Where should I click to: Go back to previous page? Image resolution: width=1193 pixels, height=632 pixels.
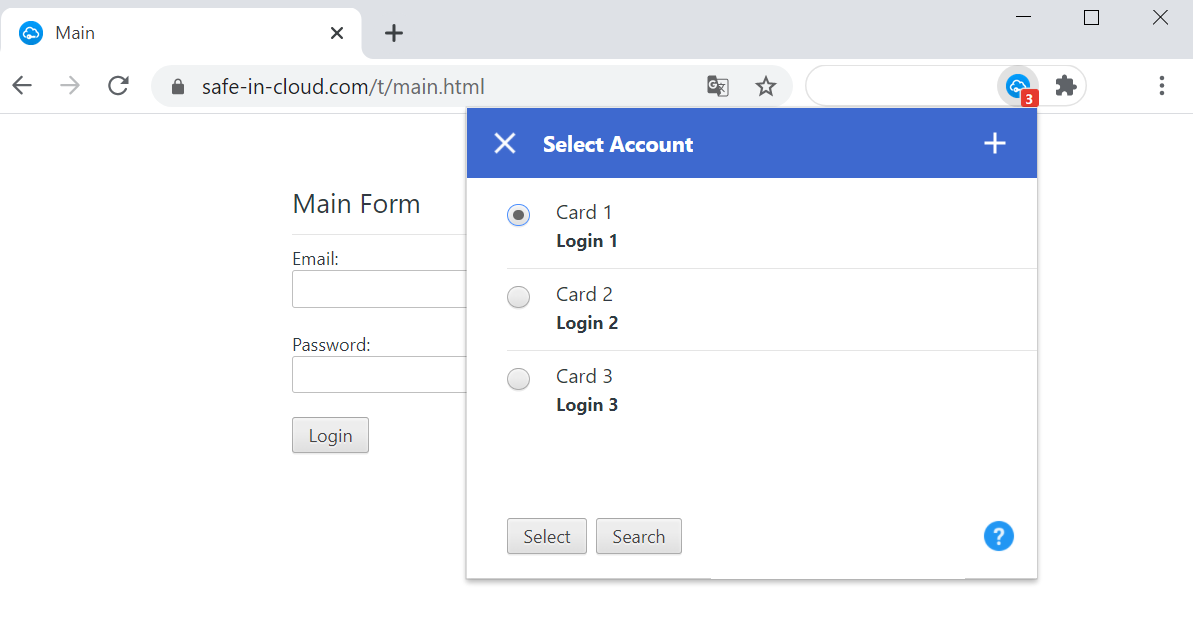coord(22,85)
